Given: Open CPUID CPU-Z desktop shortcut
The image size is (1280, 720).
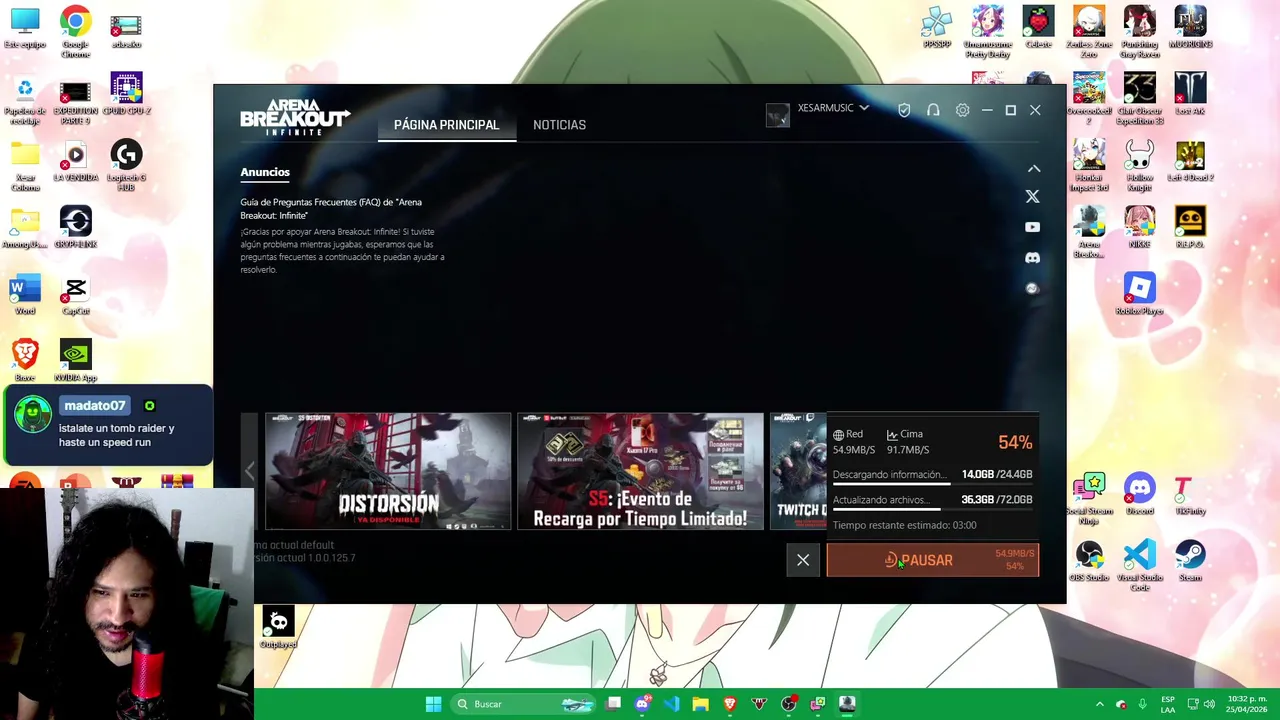Looking at the screenshot, I should coord(126,95).
